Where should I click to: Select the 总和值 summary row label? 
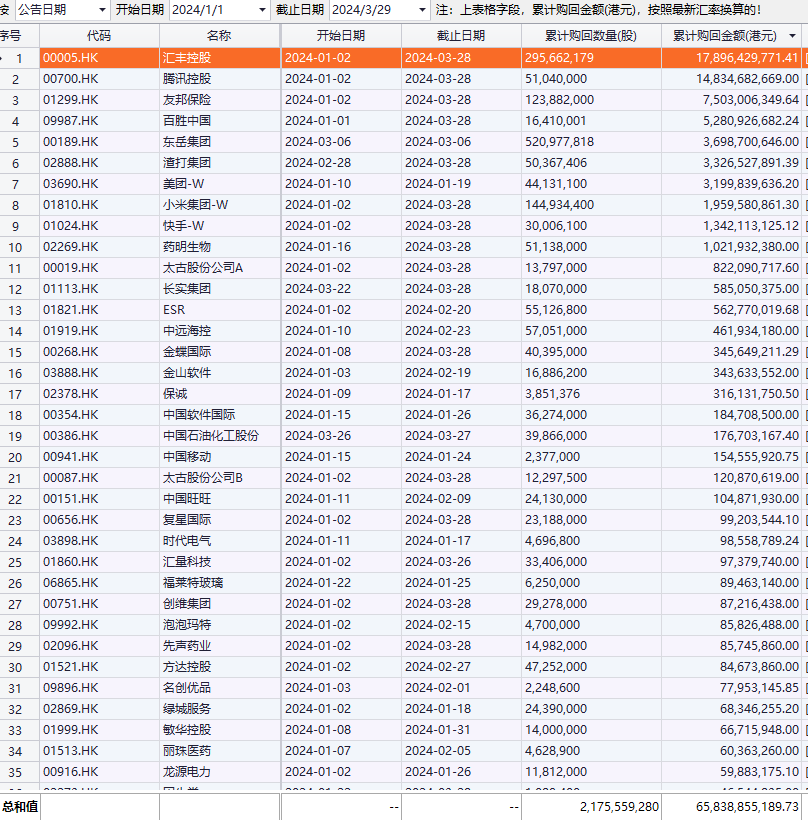click(x=20, y=807)
